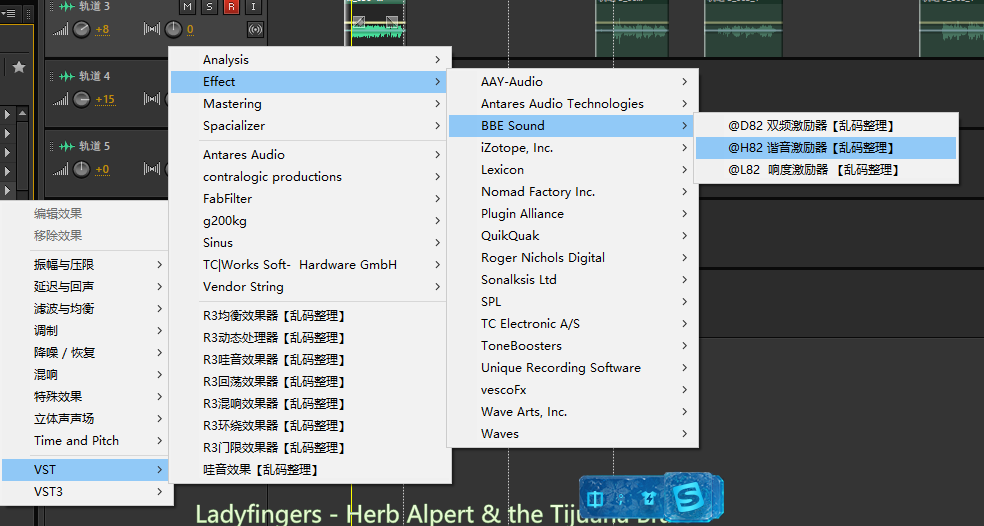This screenshot has height=526, width=984.
Task: Expand the Waves vendor submenu
Action: click(x=571, y=434)
